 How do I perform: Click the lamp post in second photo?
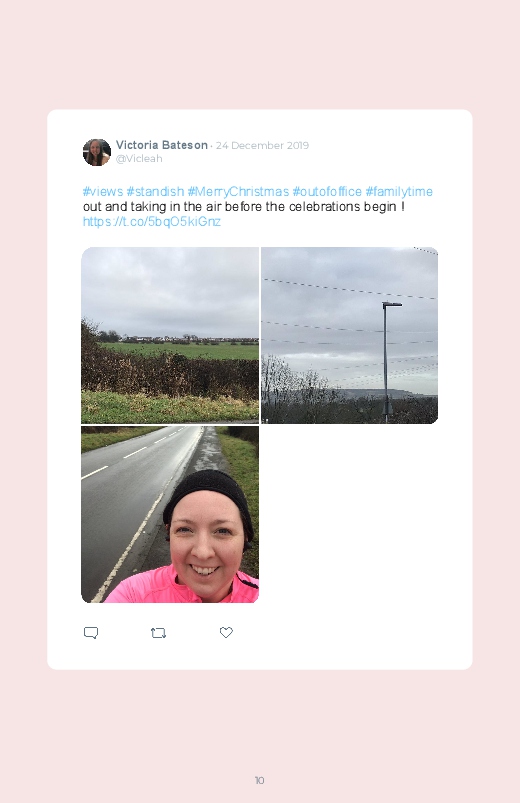click(x=388, y=362)
